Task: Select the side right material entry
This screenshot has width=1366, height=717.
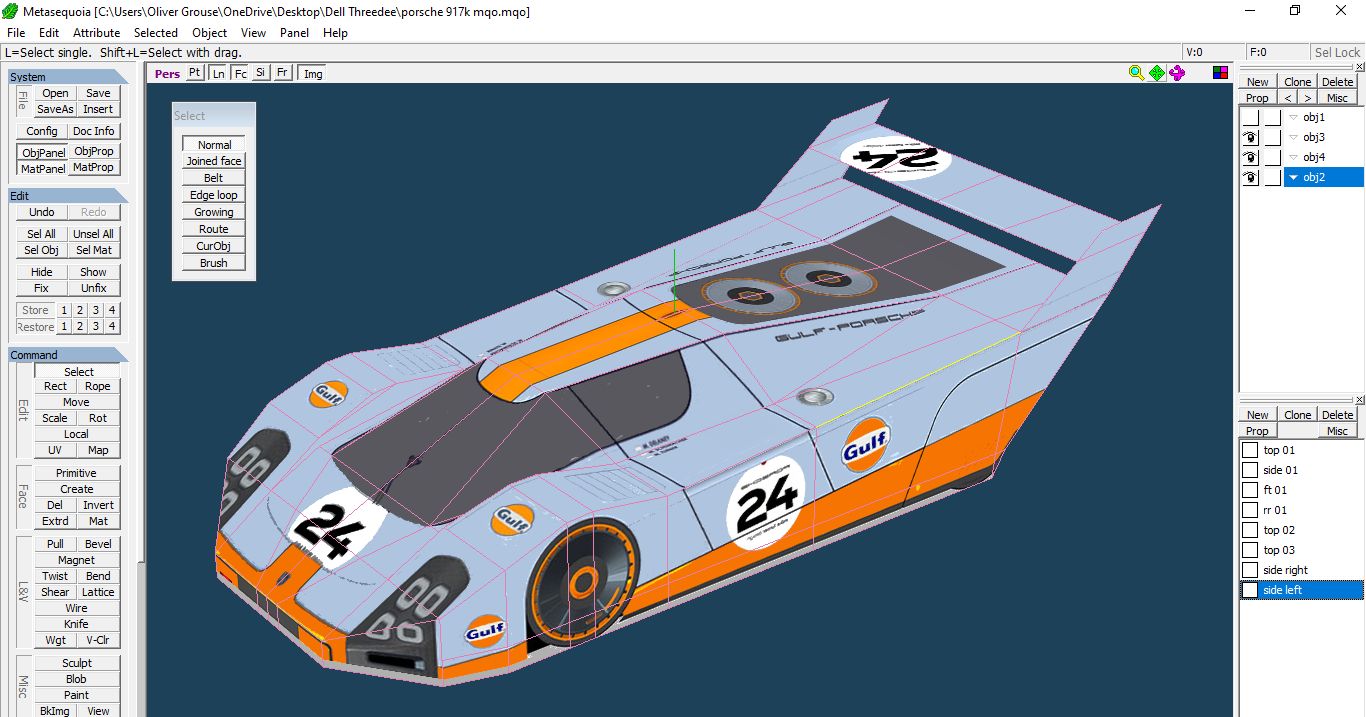Action: coord(1285,570)
